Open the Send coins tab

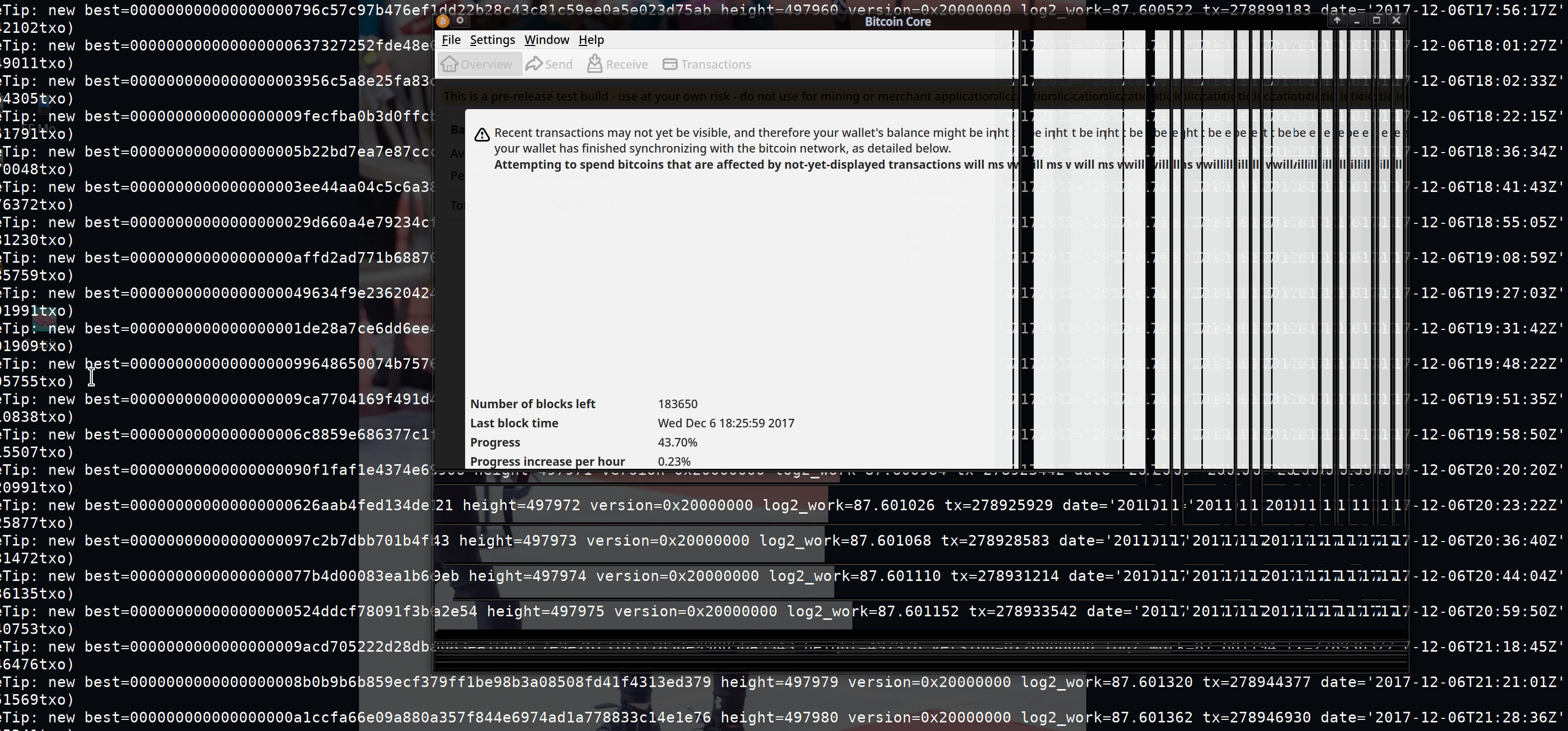549,64
